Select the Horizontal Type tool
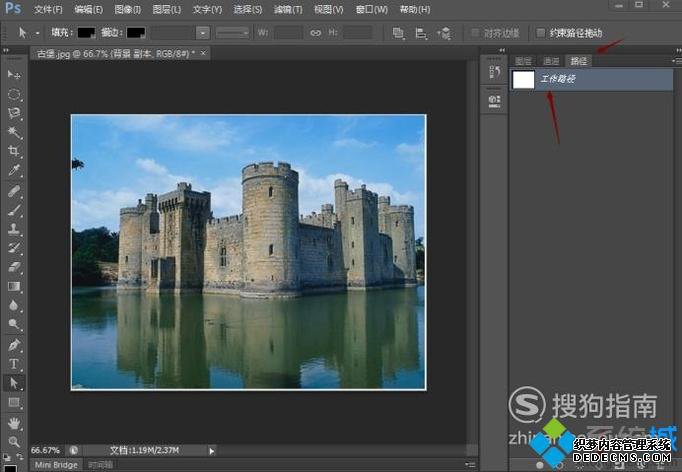This screenshot has width=682, height=472. point(14,364)
